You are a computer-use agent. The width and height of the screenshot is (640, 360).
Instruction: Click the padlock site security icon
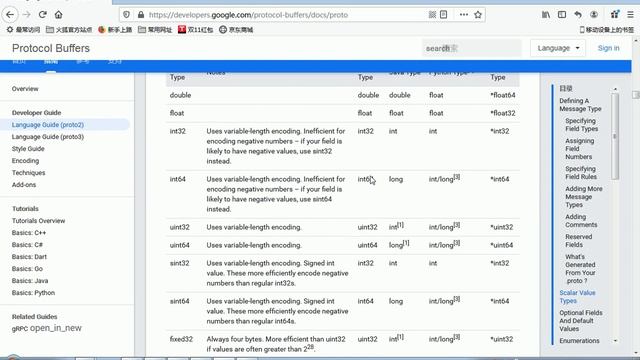pyautogui.click(x=141, y=15)
